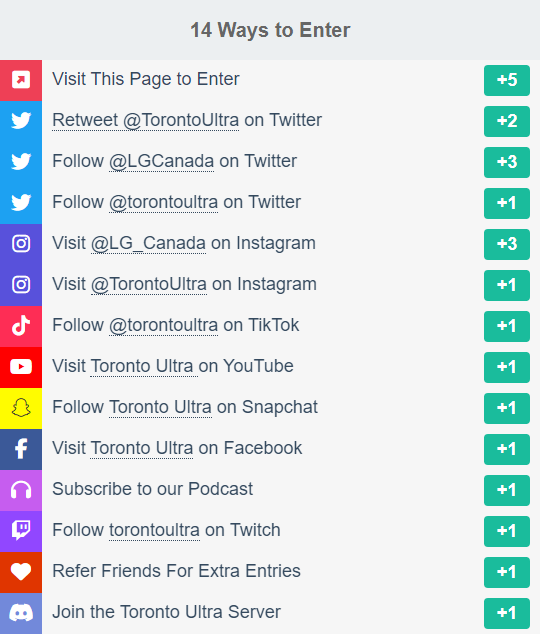Click the heart icon for referring friends
Screen dimensions: 540x634
21,572
